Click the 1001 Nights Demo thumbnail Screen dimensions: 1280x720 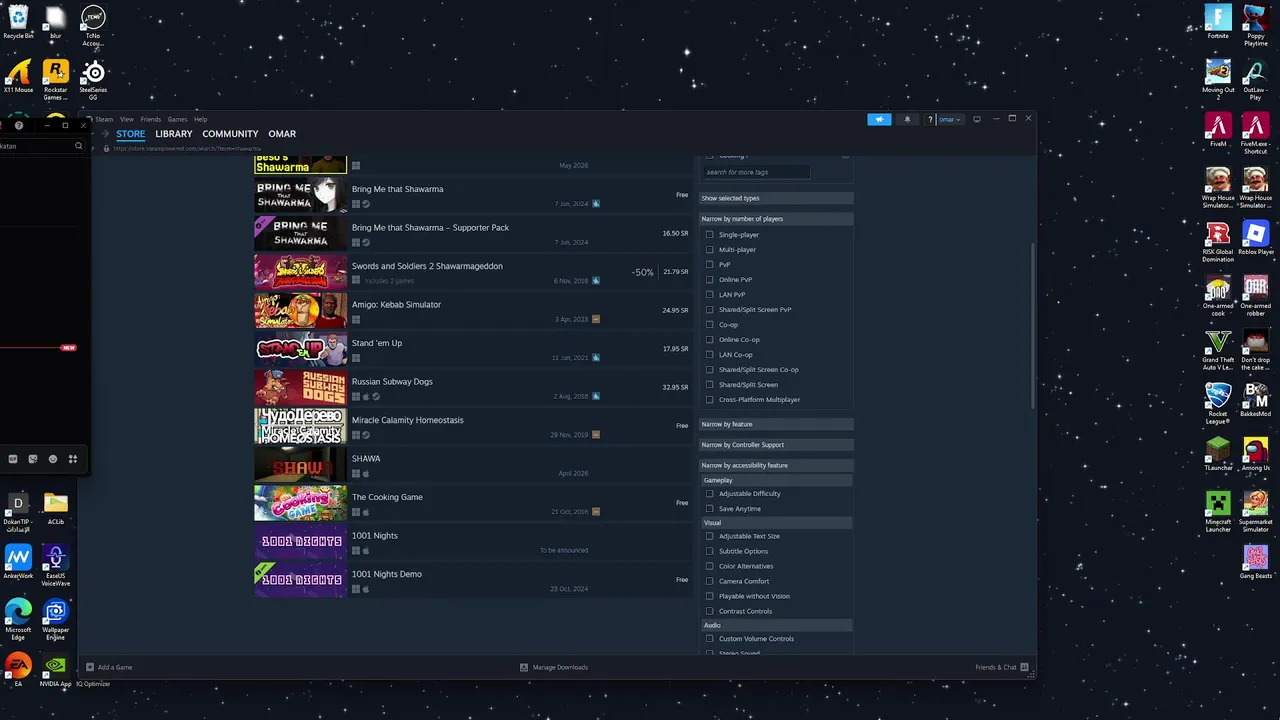[300, 581]
